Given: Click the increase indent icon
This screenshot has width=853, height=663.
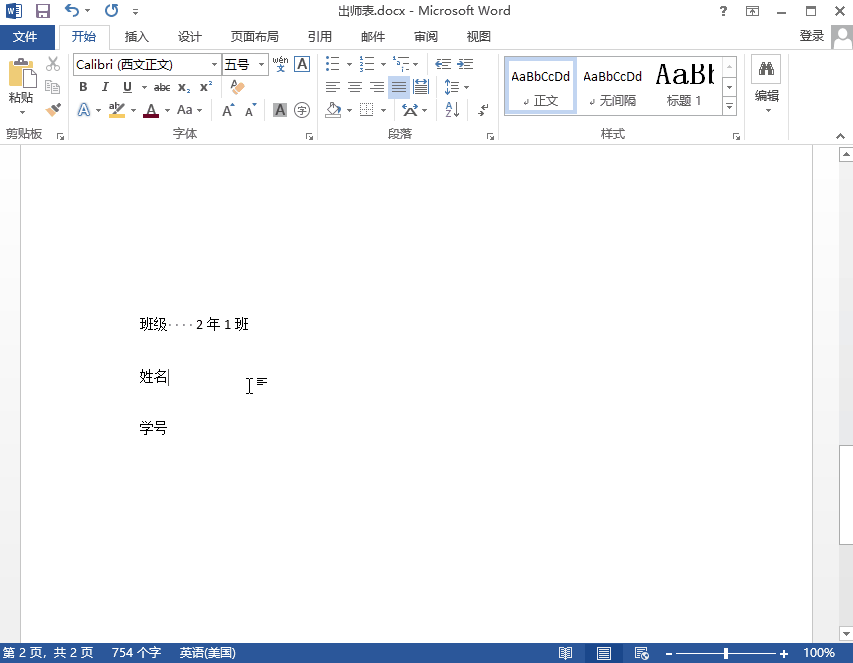Looking at the screenshot, I should click(465, 63).
